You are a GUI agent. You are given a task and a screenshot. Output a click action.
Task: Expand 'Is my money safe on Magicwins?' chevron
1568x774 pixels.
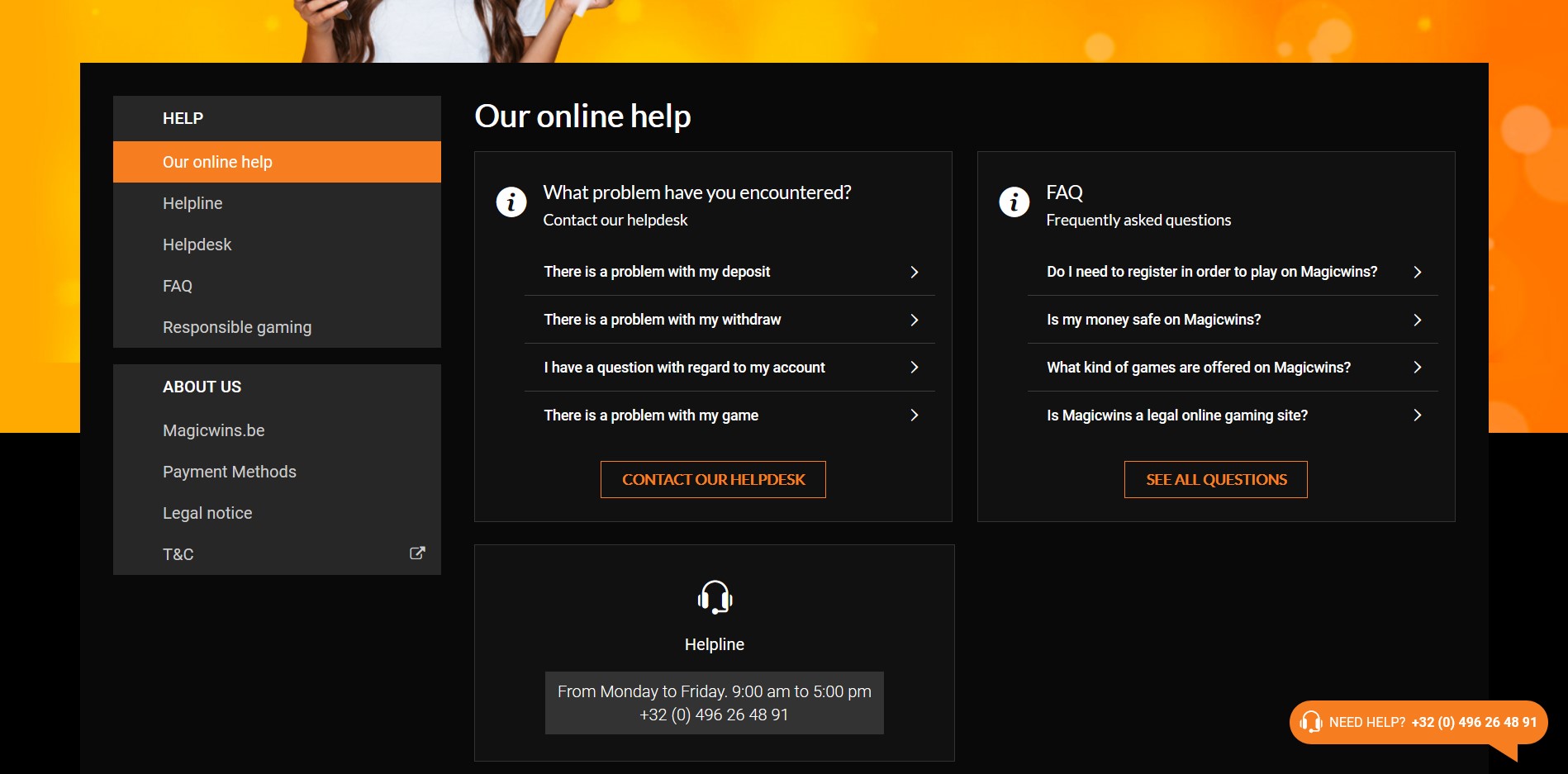tap(1418, 320)
